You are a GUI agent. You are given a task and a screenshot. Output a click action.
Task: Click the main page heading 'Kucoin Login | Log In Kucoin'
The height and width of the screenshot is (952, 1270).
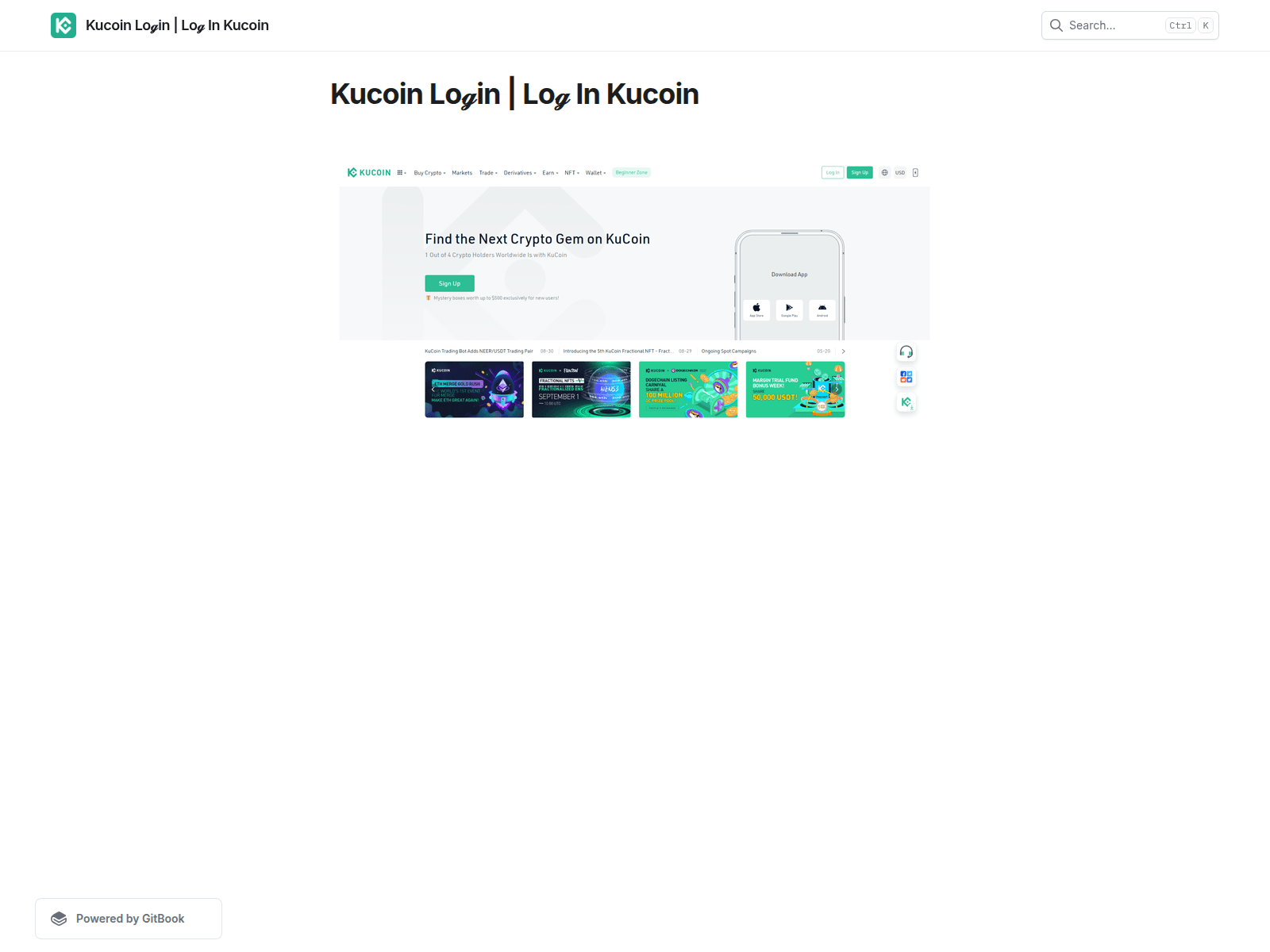(x=514, y=94)
